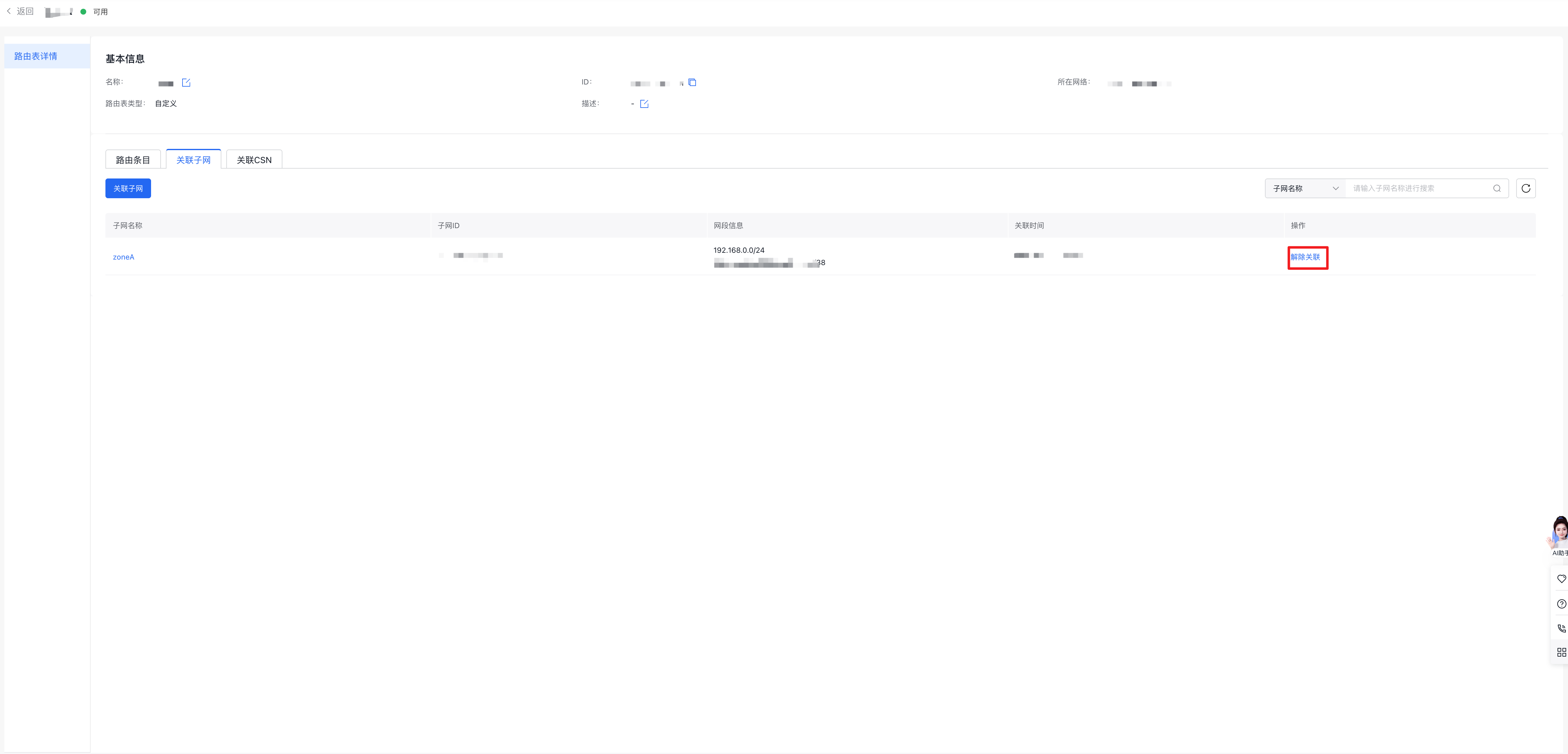The width and height of the screenshot is (1568, 754).
Task: Click 解除关联 for zoneA subnet
Action: pyautogui.click(x=1305, y=257)
